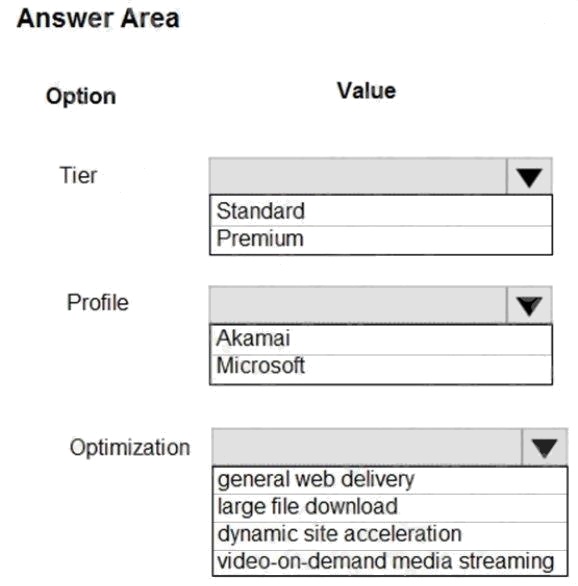This screenshot has width=578, height=586.
Task: Click the Value column header
Action: point(367,91)
